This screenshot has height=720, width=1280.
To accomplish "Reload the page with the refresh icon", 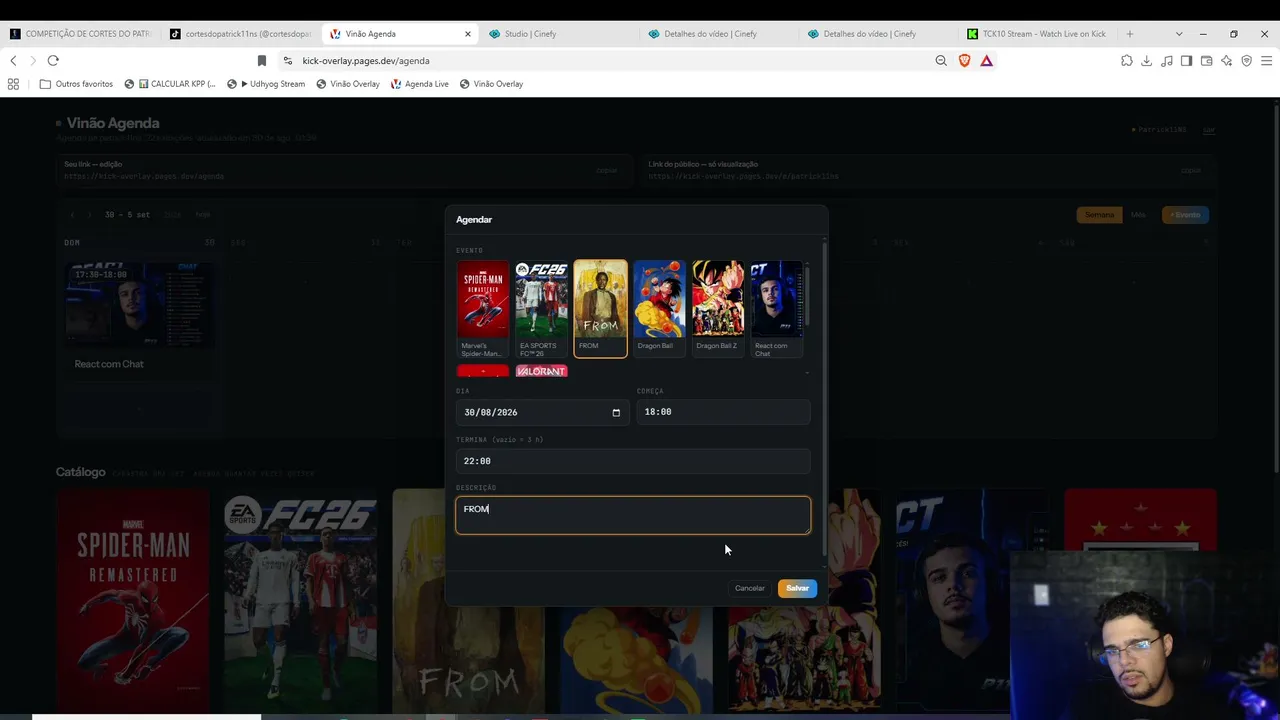I will [53, 61].
